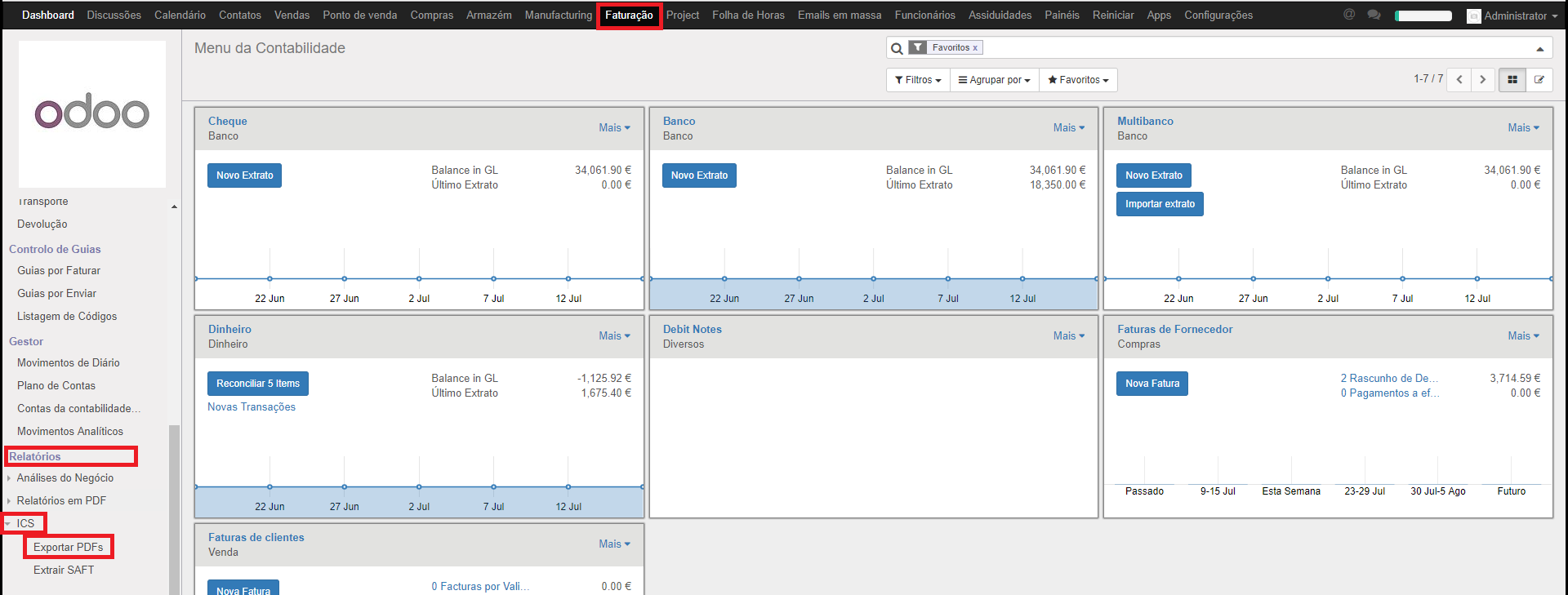Open Mais menu on Cheque card
Image resolution: width=1568 pixels, height=595 pixels.
point(614,127)
